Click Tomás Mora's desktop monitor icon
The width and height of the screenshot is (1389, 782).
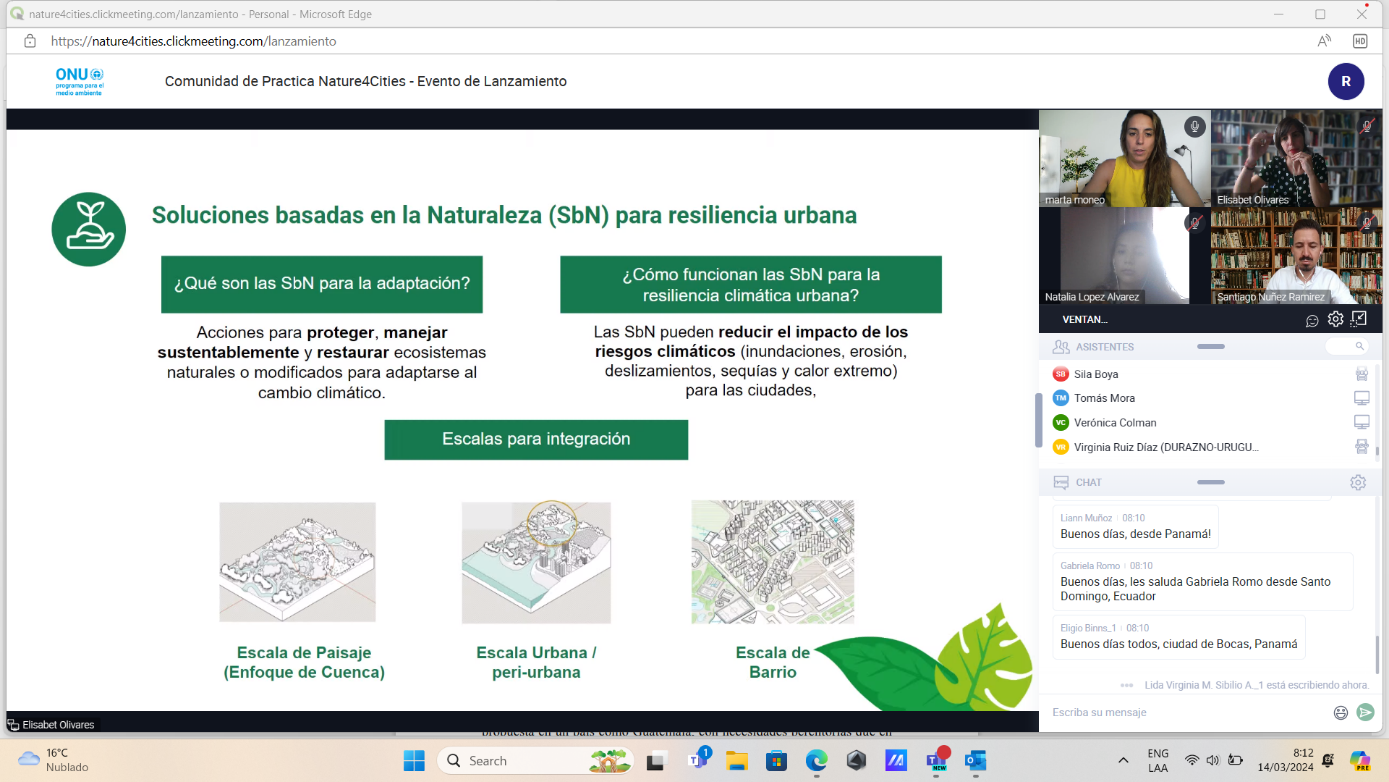(1361, 398)
